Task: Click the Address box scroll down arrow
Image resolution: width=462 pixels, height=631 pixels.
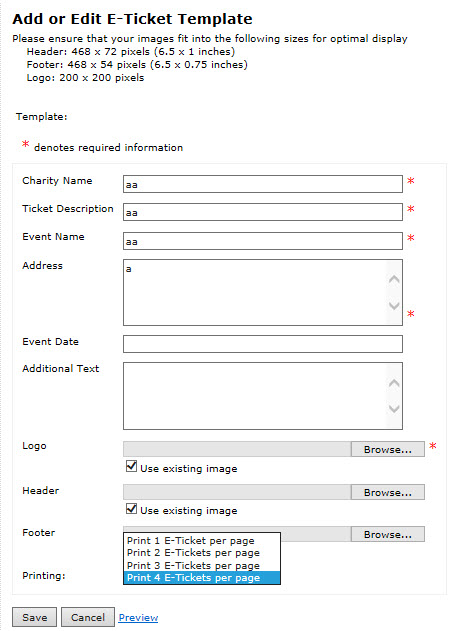Action: (394, 305)
